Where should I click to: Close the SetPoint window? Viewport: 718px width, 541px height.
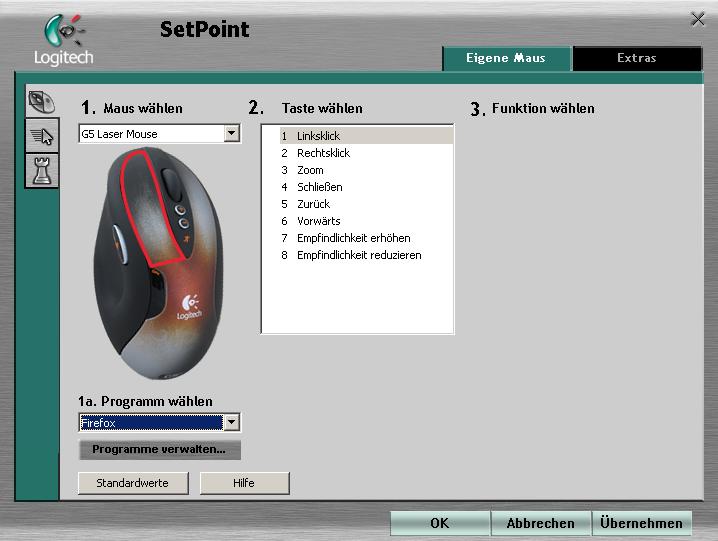point(698,19)
